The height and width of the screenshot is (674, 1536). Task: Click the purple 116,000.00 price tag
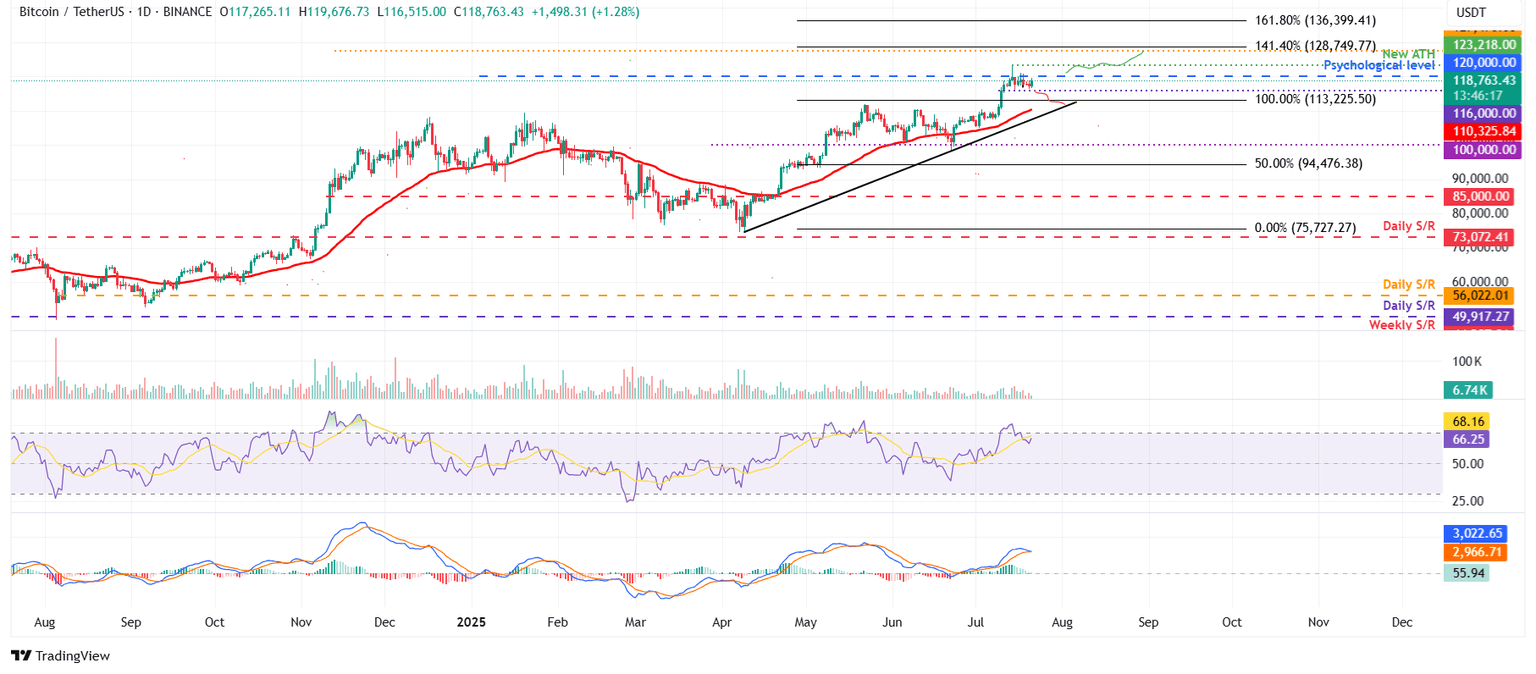pos(1483,113)
